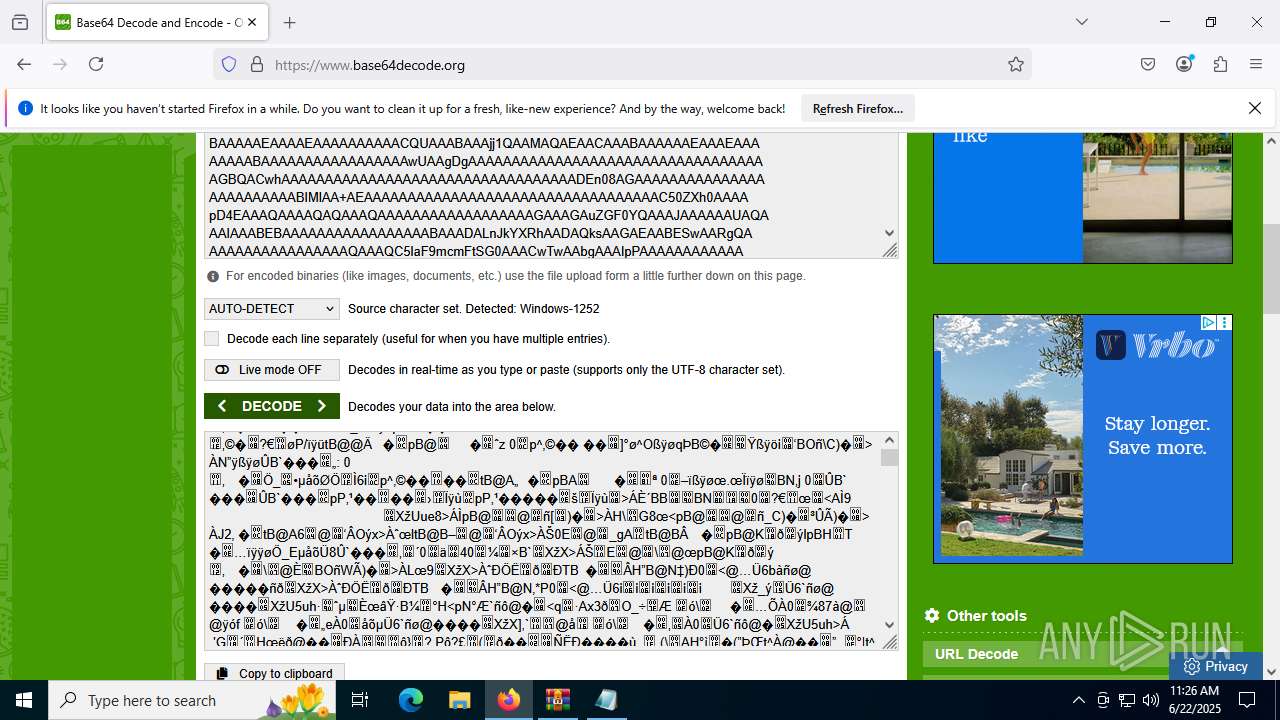1280x720 pixels.
Task: Click down arrow of input scrollbar
Action: point(889,233)
